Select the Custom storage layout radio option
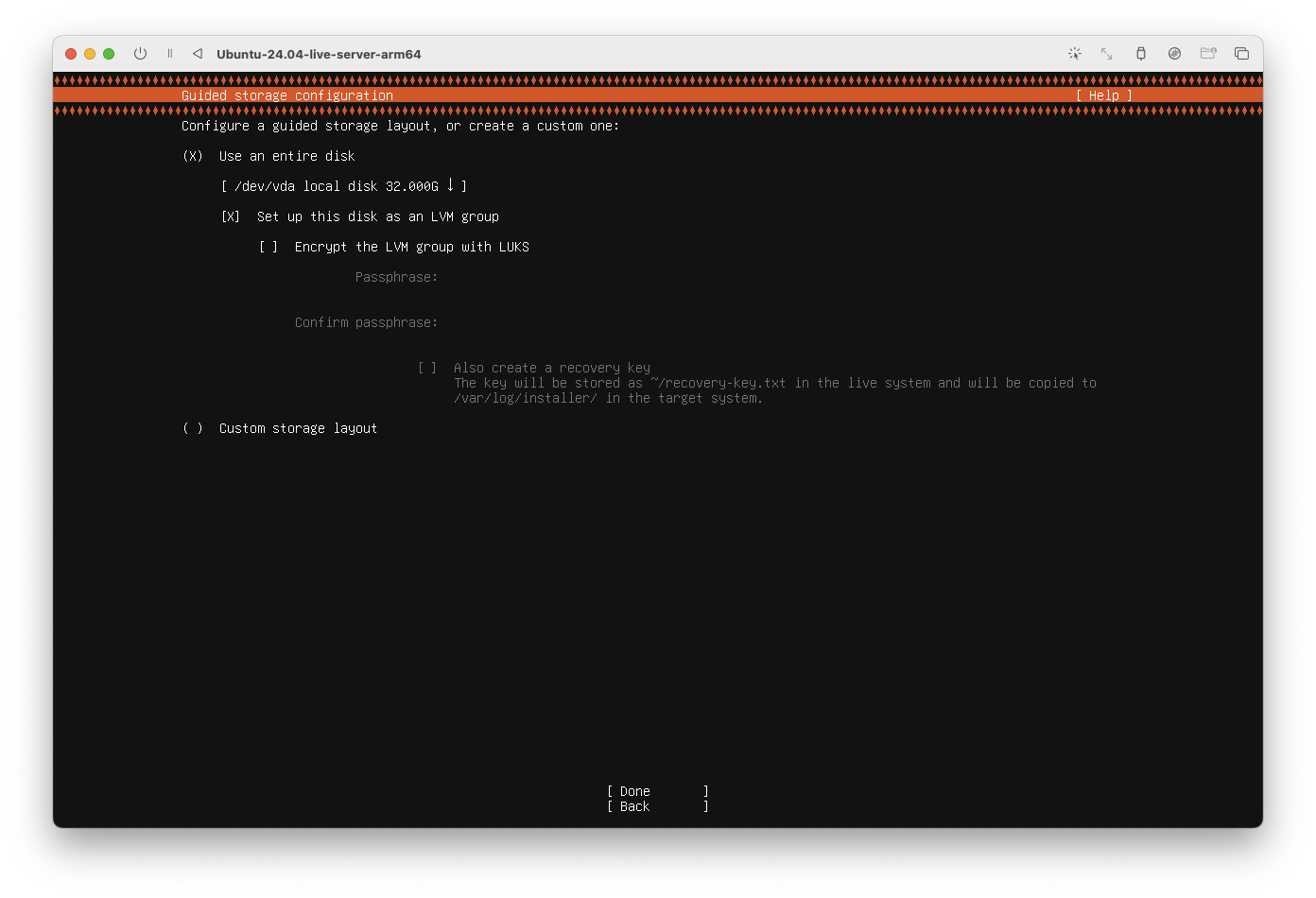Screen dimensions: 1316x898 pyautogui.click(x=193, y=428)
